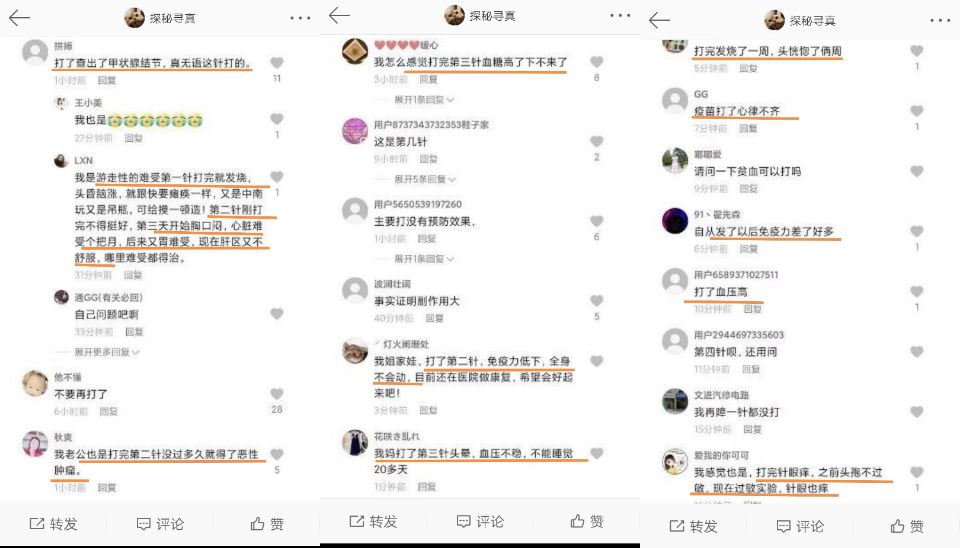This screenshot has width=960, height=548.
Task: Expand 展开更多回复 under the first comment
Action: point(107,352)
